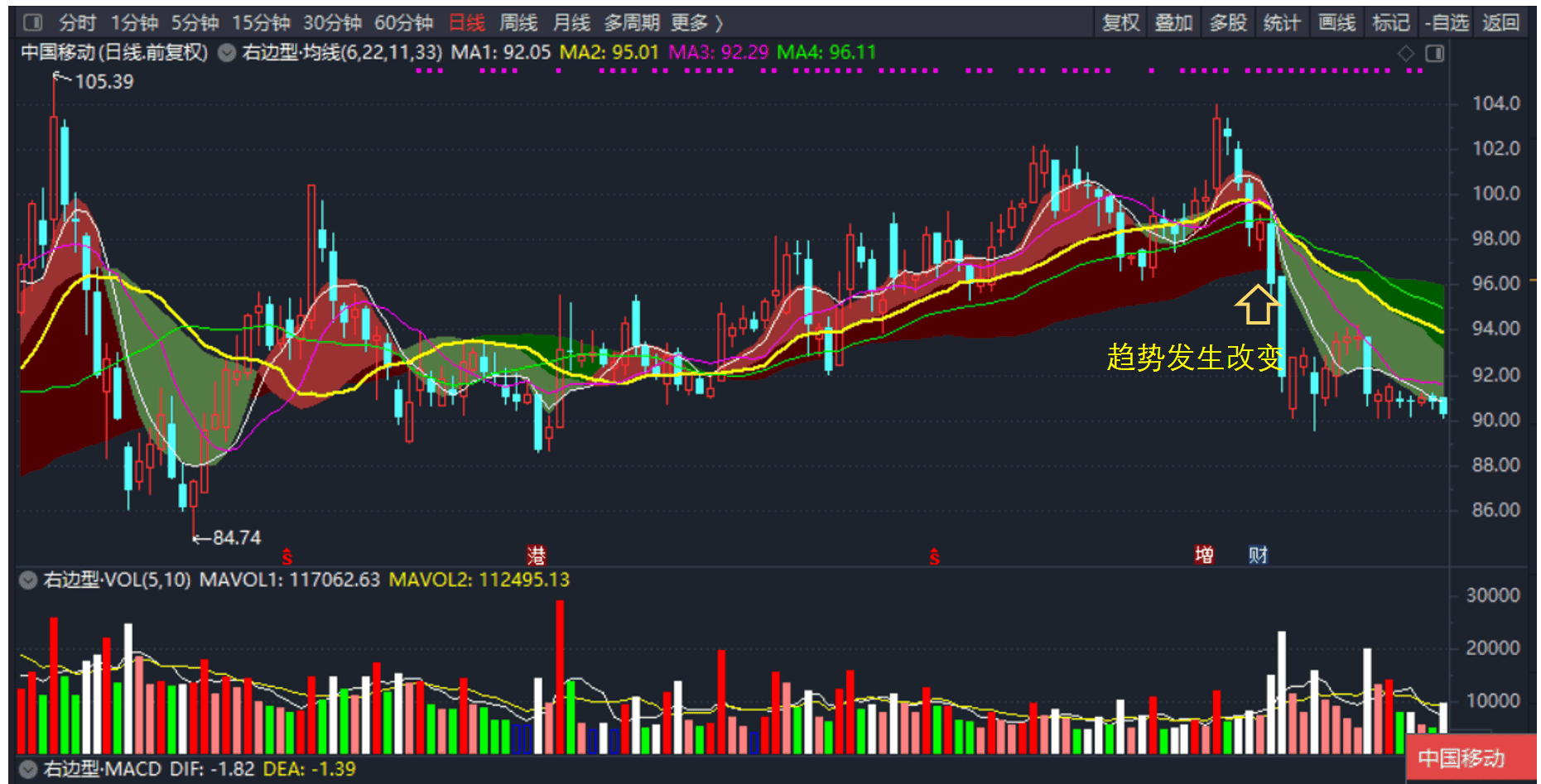This screenshot has width=1541, height=784.
Task: Remove from watchlist via -自选
Action: point(1447,22)
